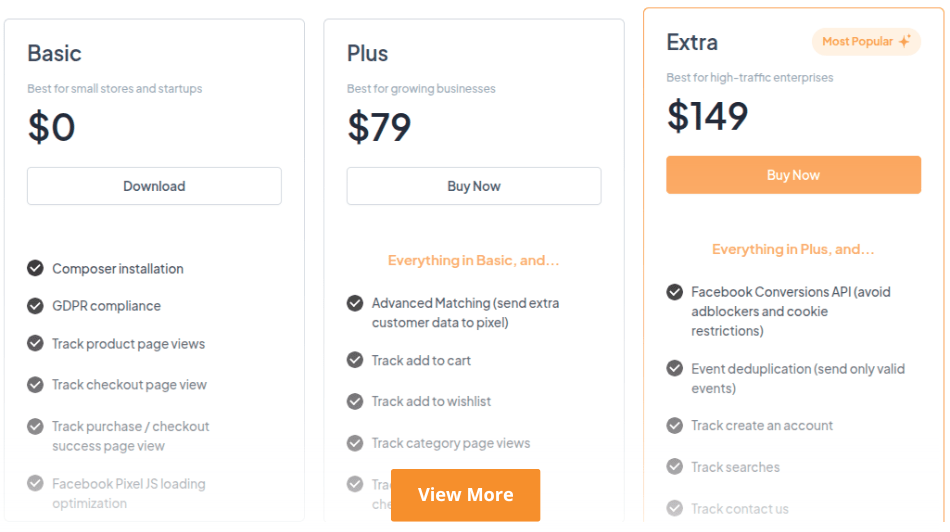
Task: Click checkmark icon beside Track searches
Action: pos(675,467)
